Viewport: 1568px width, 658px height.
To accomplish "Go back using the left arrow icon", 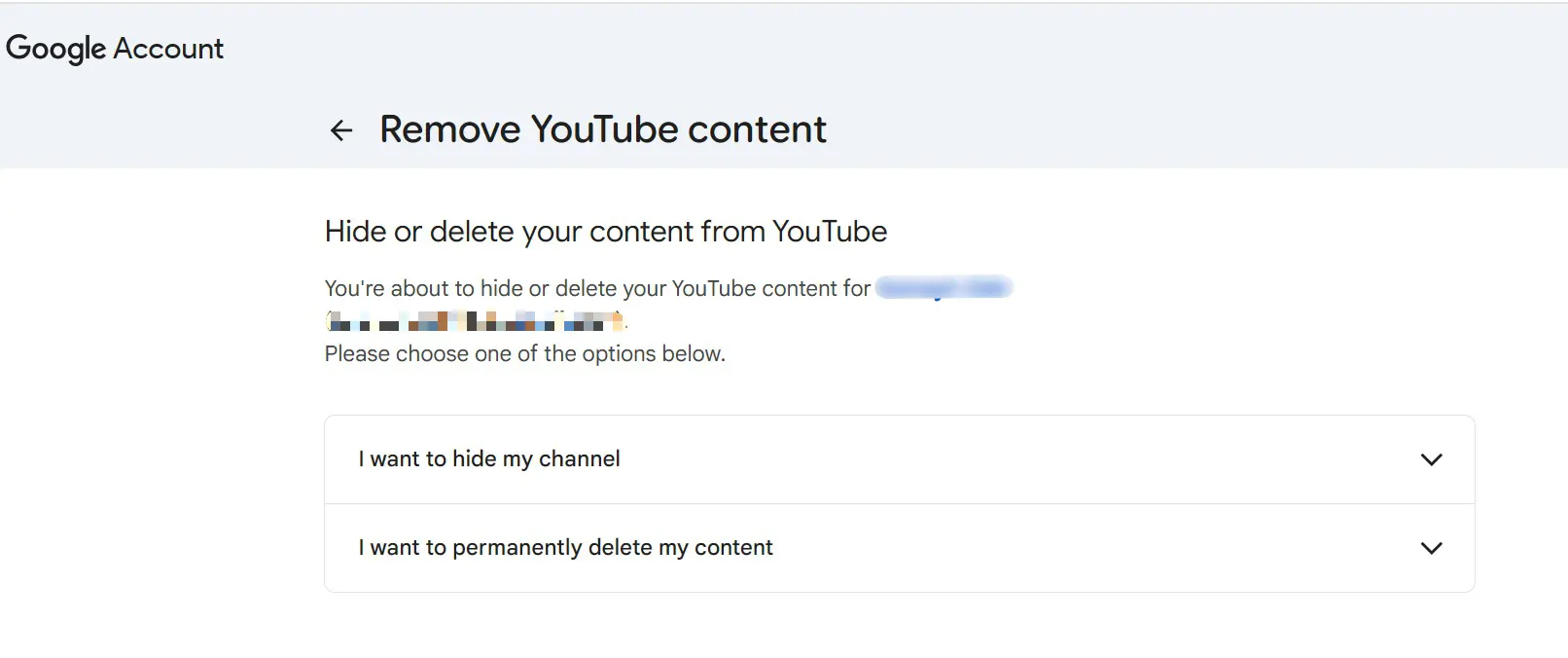I will (x=341, y=130).
